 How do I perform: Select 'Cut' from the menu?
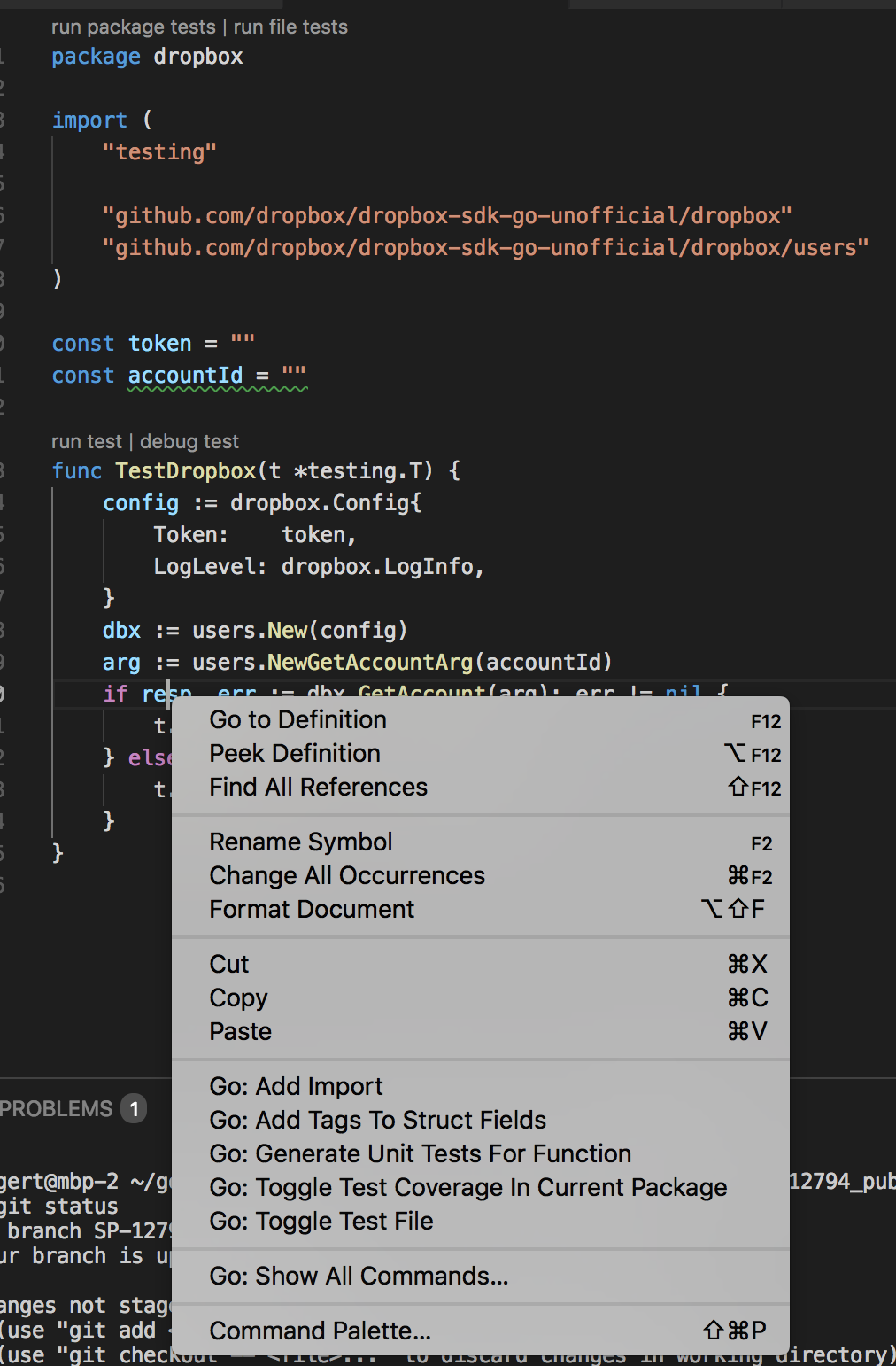(x=228, y=964)
